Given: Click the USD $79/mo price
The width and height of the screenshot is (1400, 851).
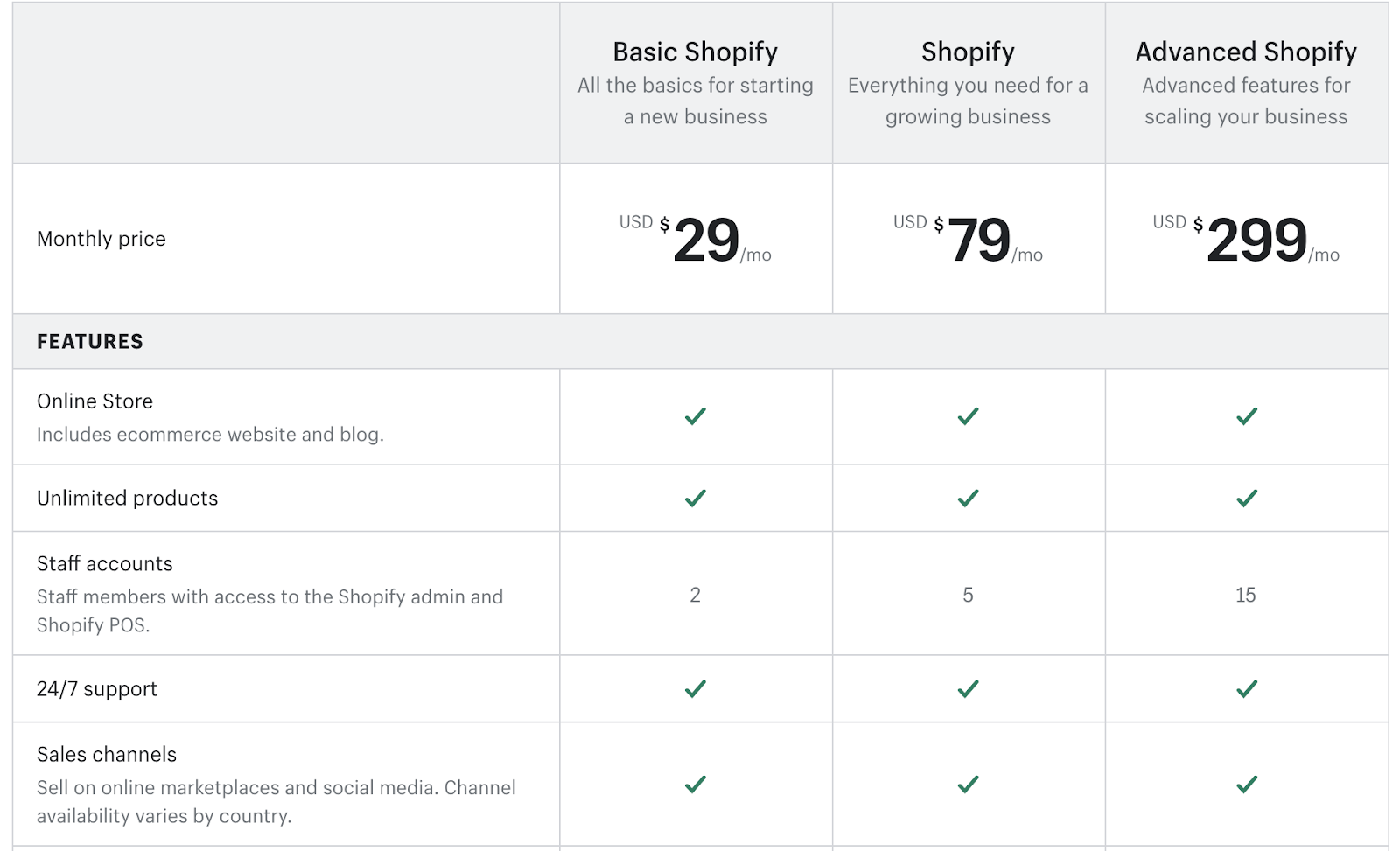Looking at the screenshot, I should click(x=968, y=239).
